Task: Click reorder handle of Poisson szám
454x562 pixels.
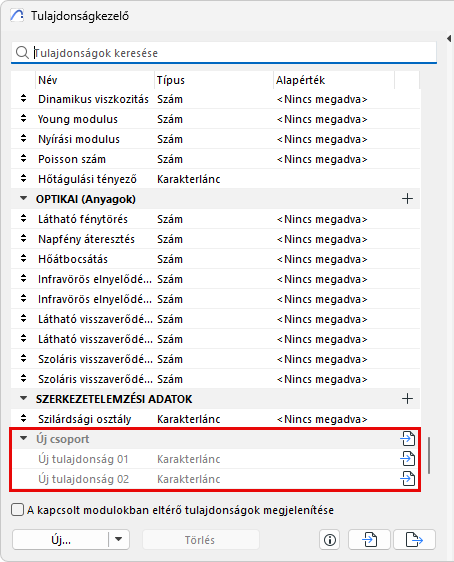Action: [x=23, y=159]
